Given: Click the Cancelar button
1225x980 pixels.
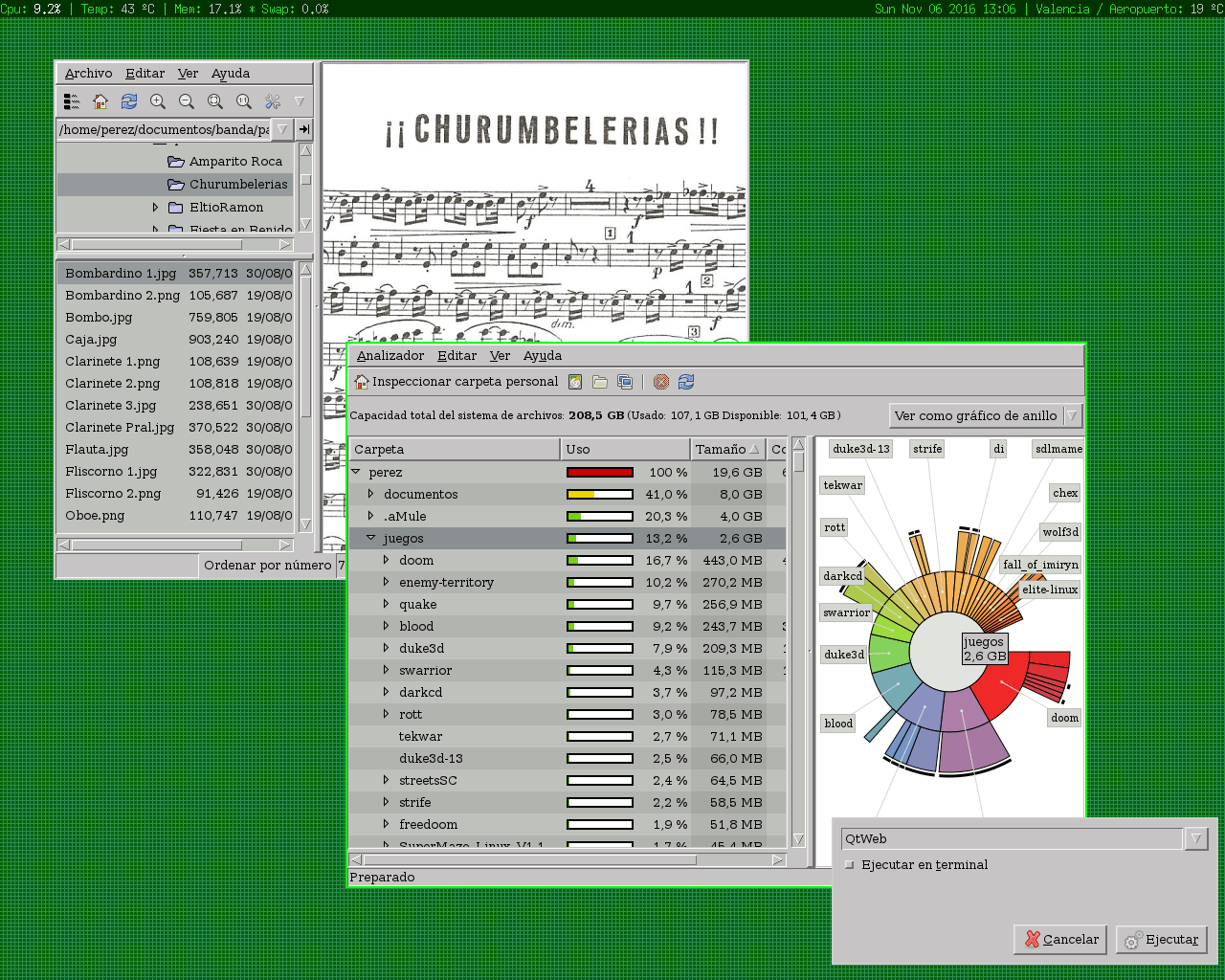Looking at the screenshot, I should tap(1060, 940).
